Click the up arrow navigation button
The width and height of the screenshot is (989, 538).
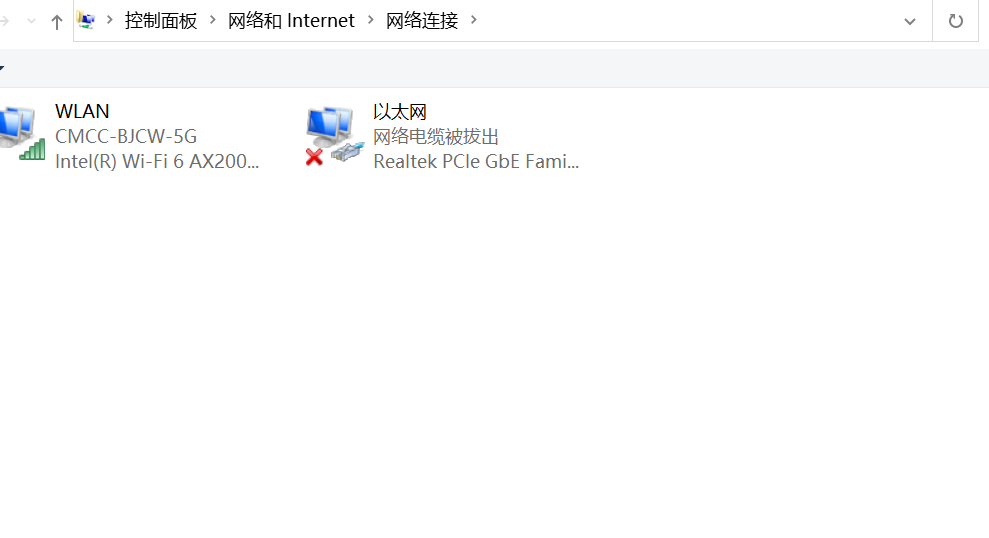56,22
